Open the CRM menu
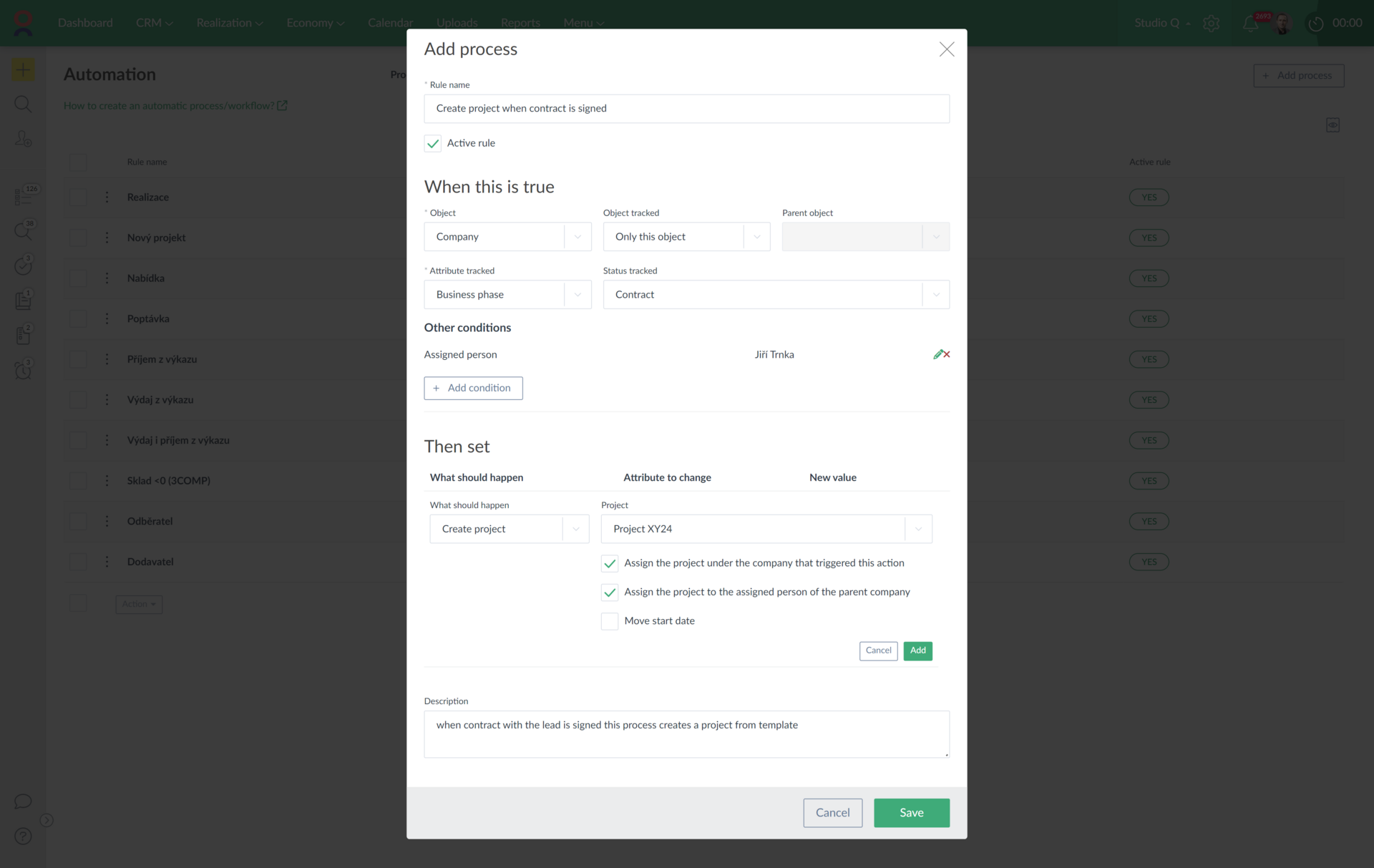The image size is (1374, 868). pyautogui.click(x=154, y=23)
